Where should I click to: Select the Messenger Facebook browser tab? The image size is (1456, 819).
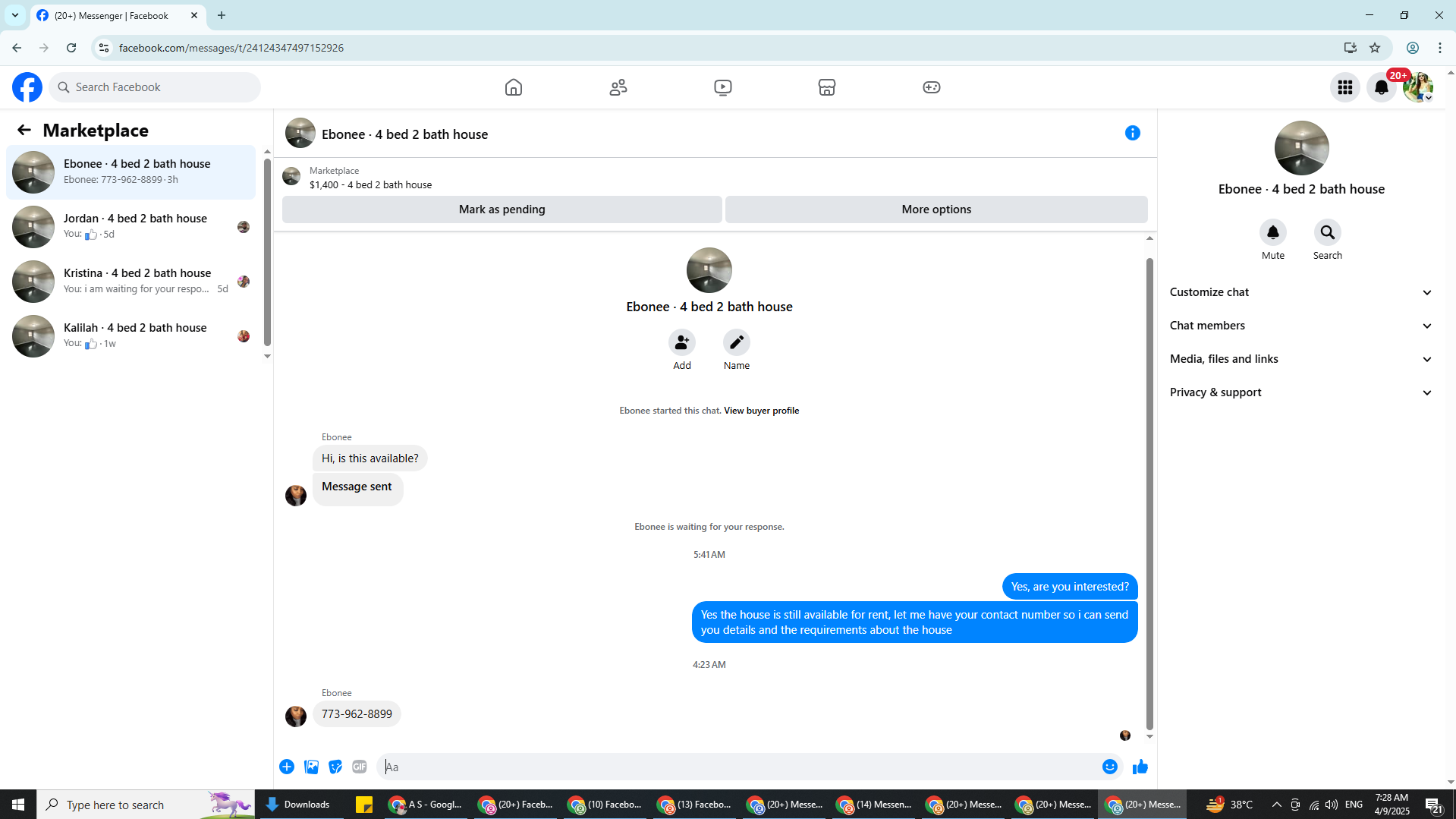point(118,15)
